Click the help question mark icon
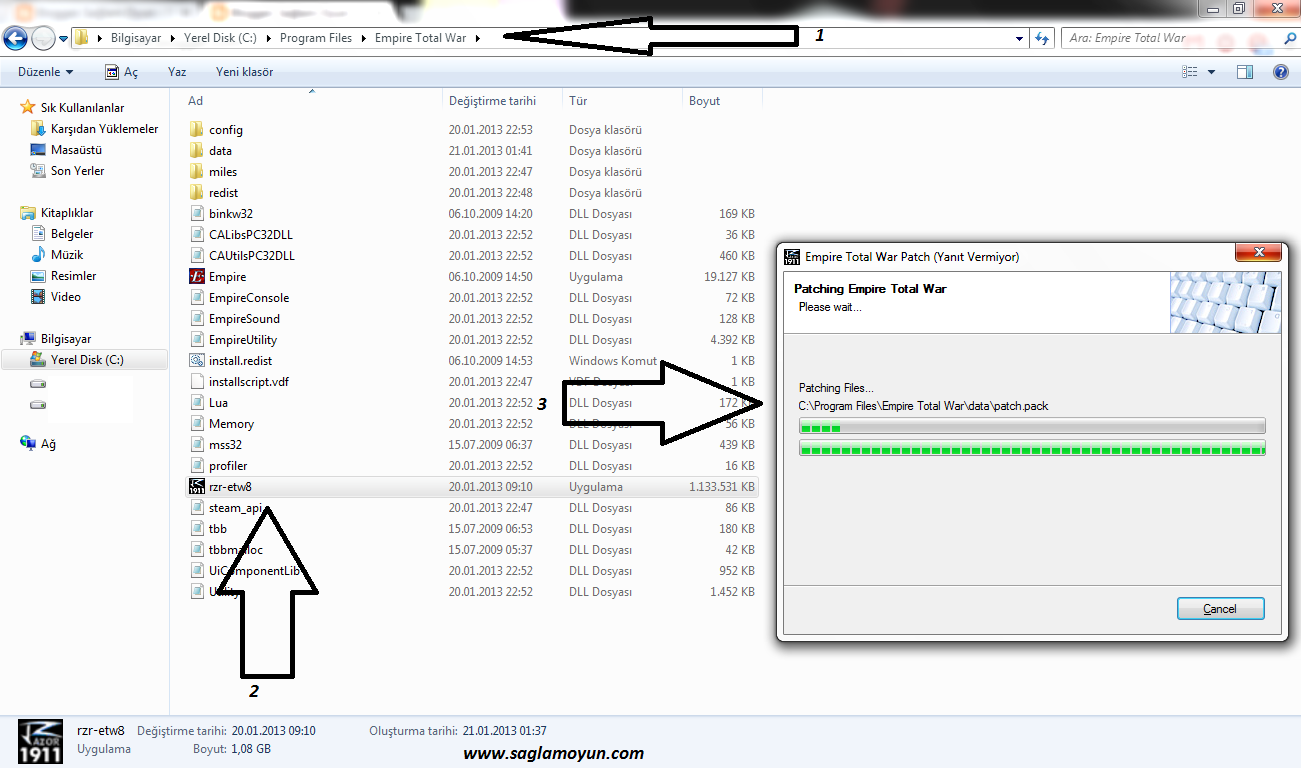 click(1280, 72)
